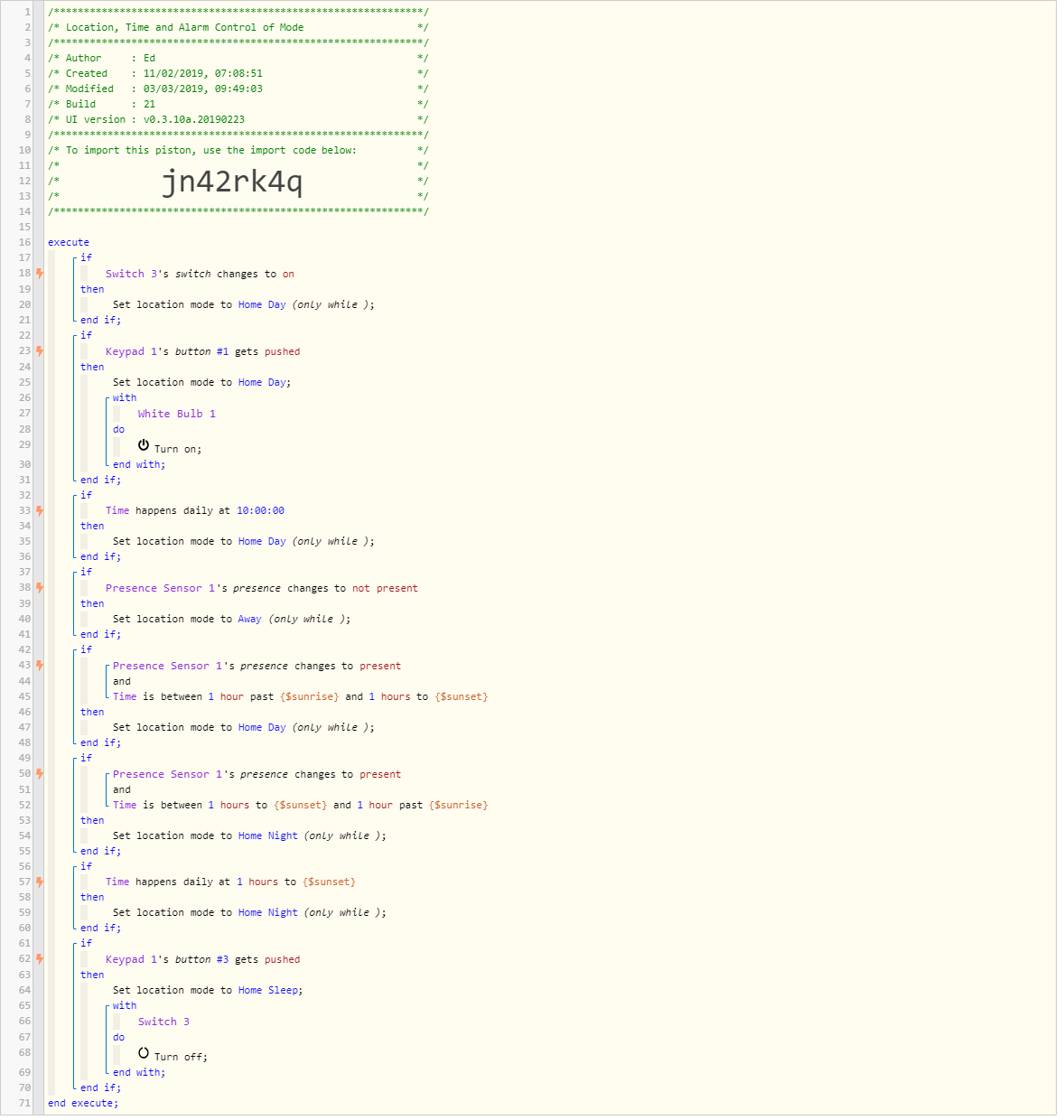The image size is (1064, 1120).
Task: Click the power icon beside Turn off
Action: (x=144, y=1053)
